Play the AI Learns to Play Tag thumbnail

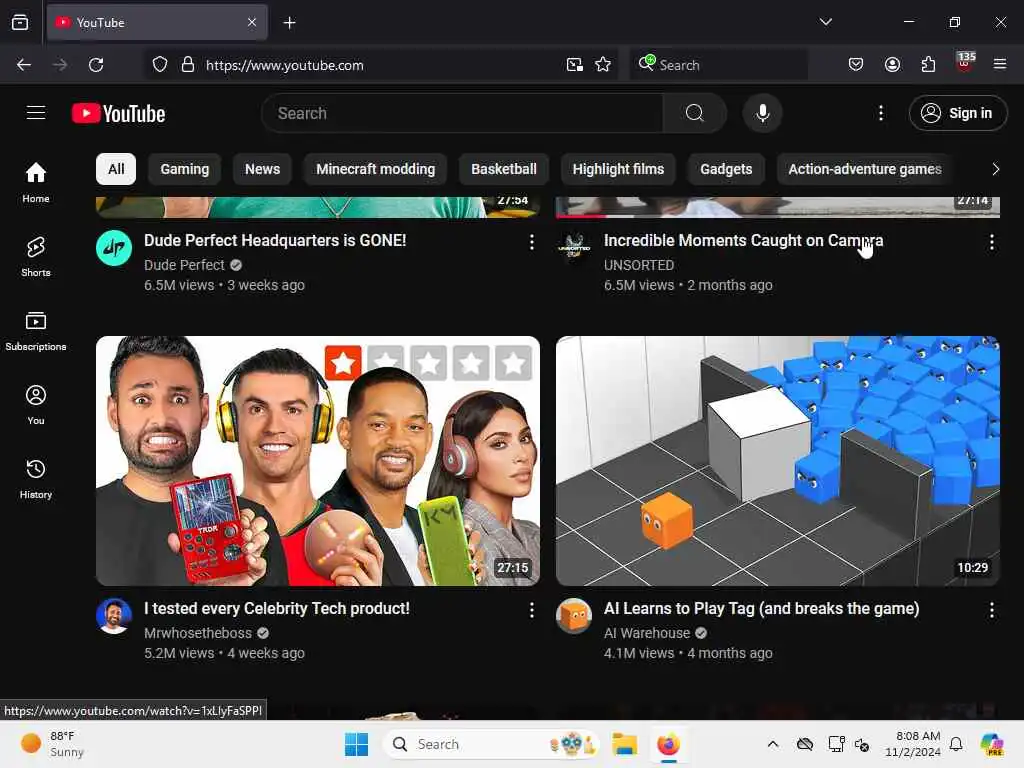[778, 461]
